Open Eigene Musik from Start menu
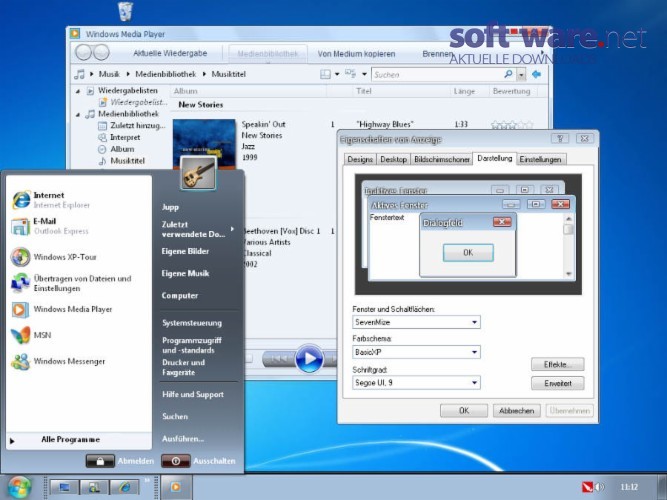 pyautogui.click(x=185, y=274)
